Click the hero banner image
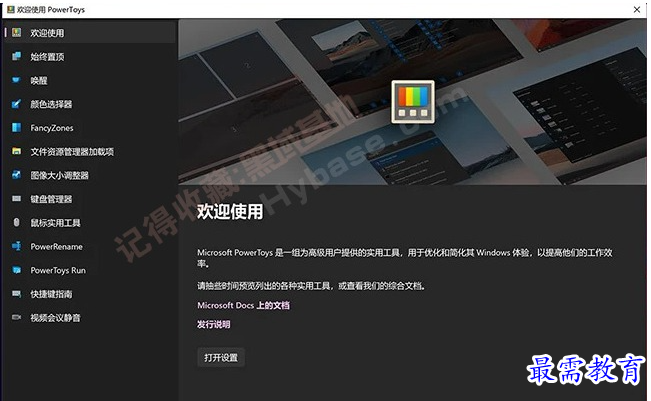 [x=413, y=102]
